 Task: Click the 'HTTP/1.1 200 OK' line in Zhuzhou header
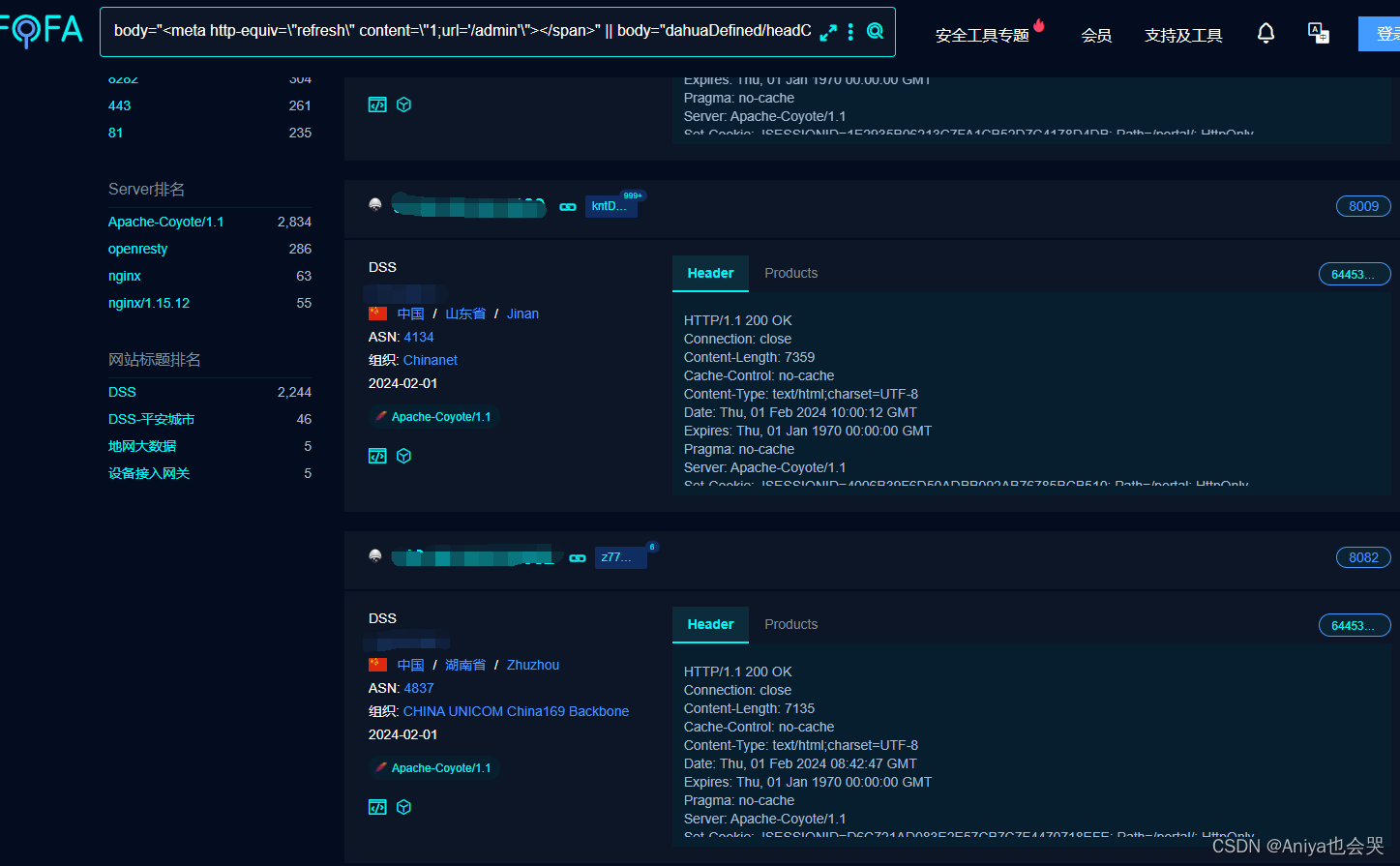pos(737,672)
